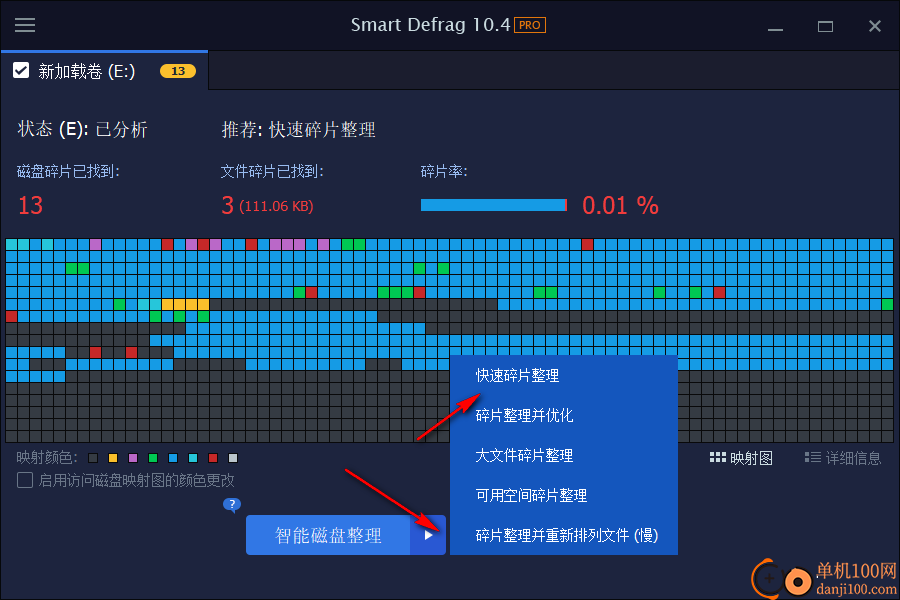Screen dimensions: 900x600
Task: Switch to 映射图 map view
Action: [x=741, y=458]
